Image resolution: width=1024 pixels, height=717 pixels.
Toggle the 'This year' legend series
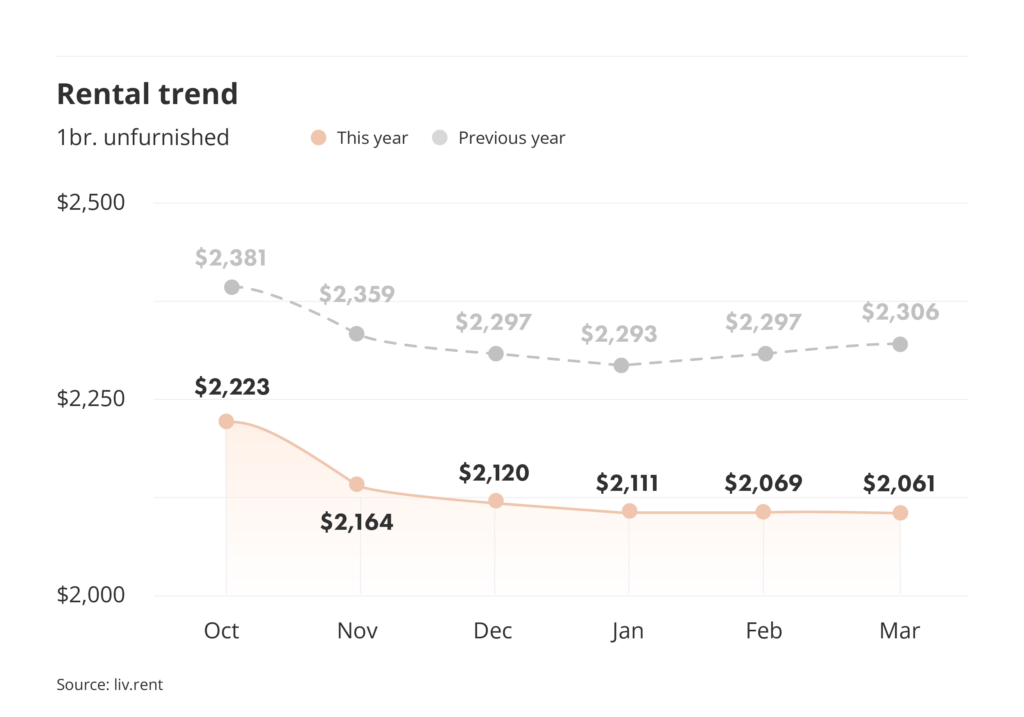(371, 138)
